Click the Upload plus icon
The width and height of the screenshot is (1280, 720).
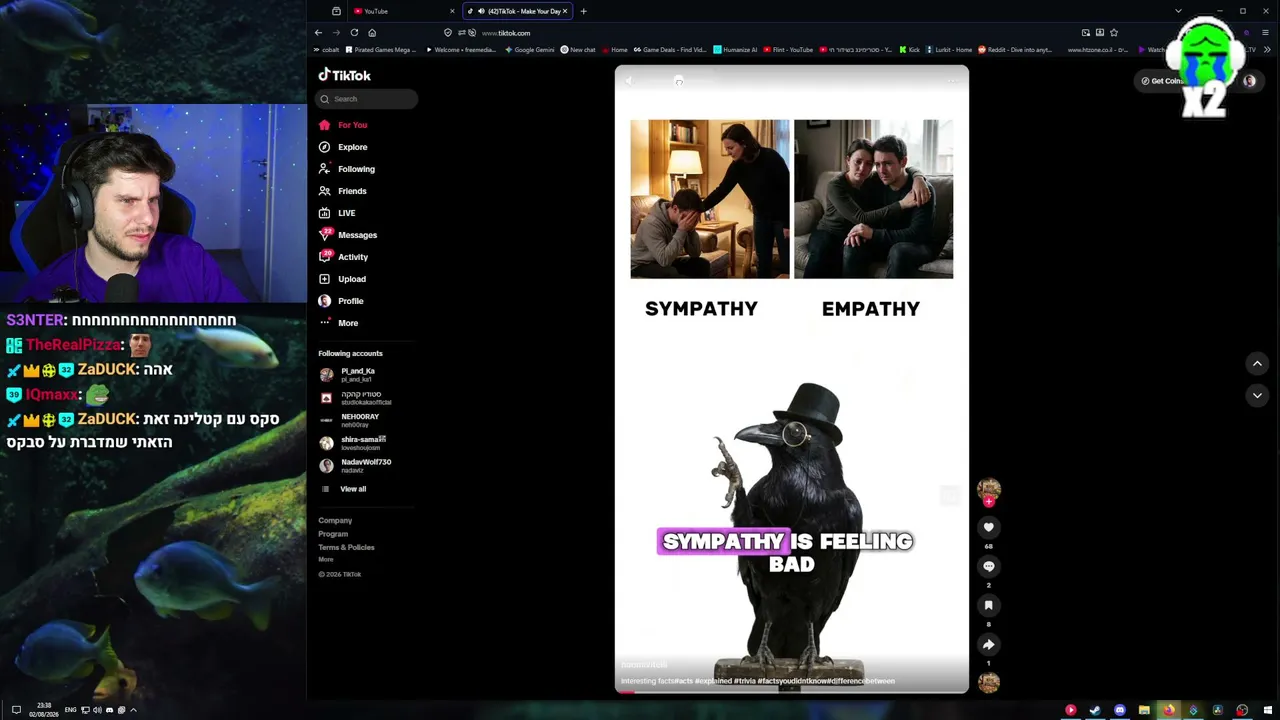click(x=324, y=279)
